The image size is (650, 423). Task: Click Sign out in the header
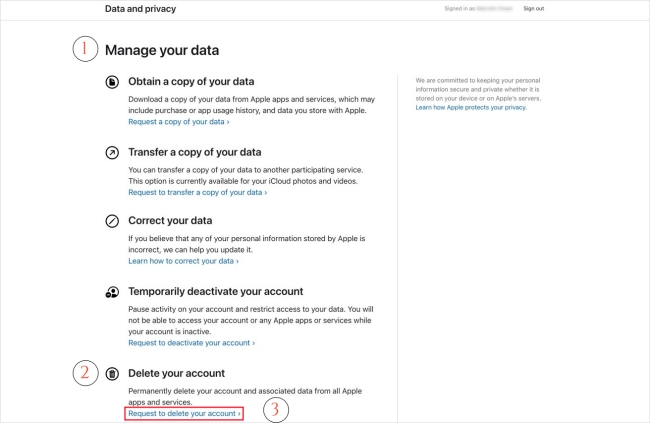pos(534,9)
